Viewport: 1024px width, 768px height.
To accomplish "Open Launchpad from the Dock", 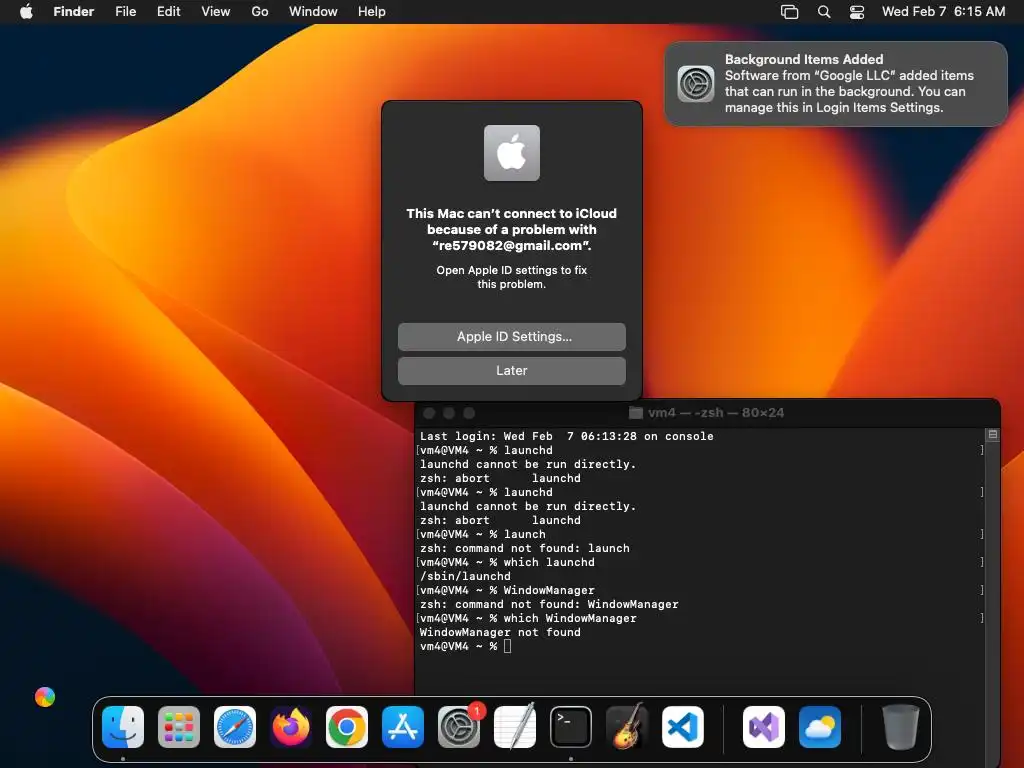I will click(179, 727).
